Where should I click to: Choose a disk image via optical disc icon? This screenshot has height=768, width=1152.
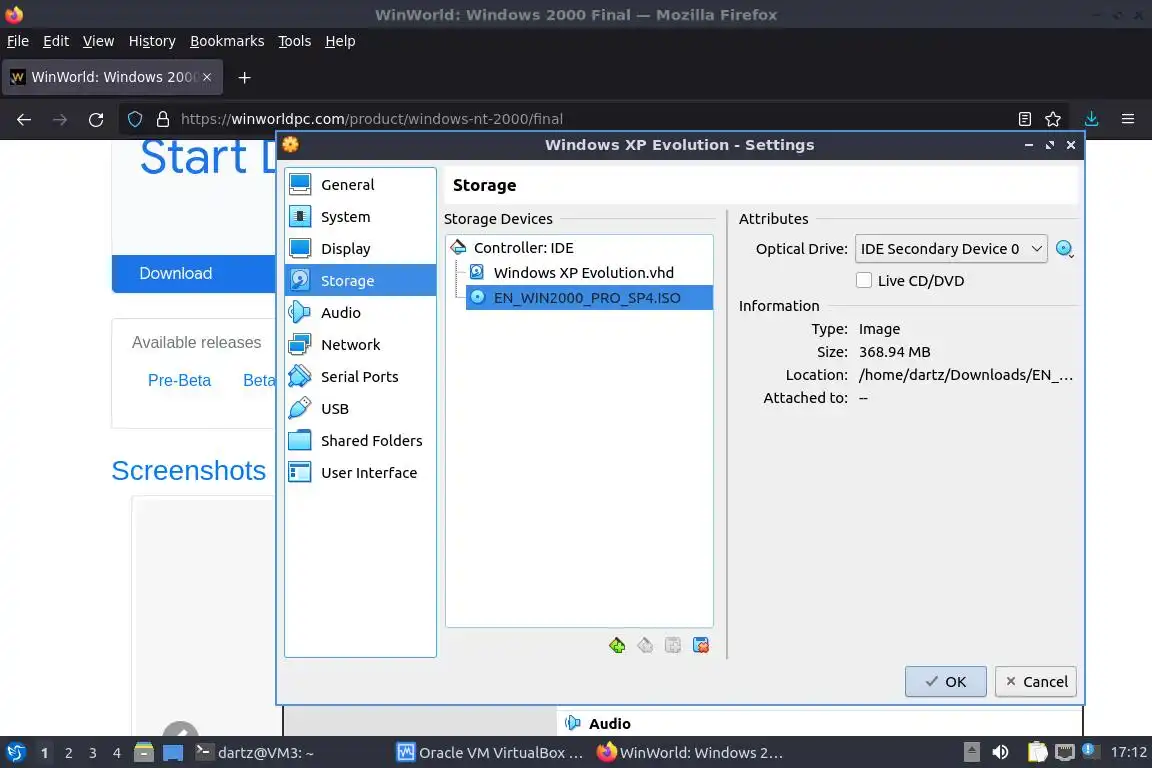(1065, 249)
